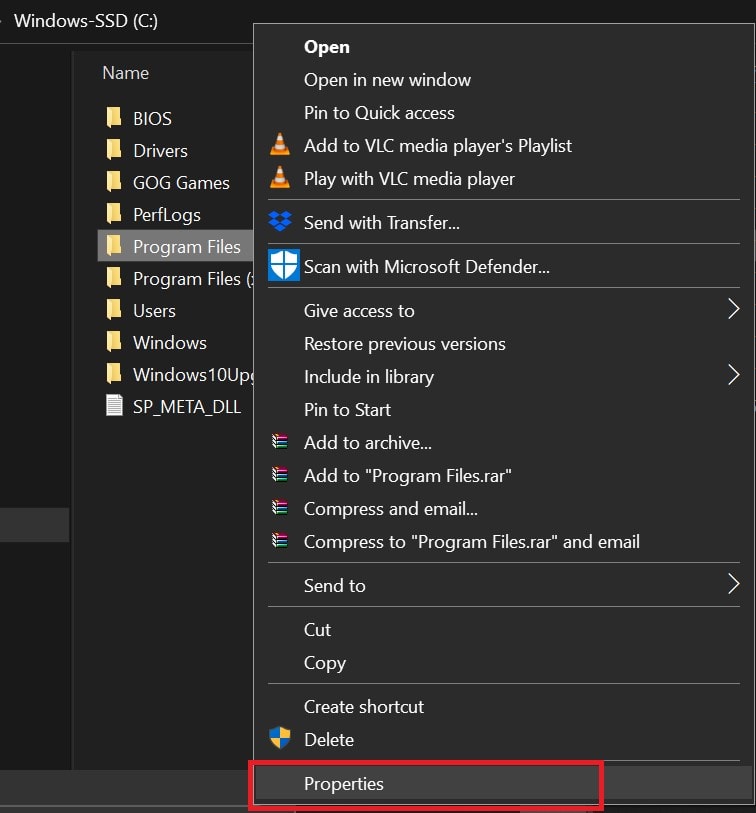Select the PerfLogs folder name
Screen dimensions: 756x813
pos(166,215)
